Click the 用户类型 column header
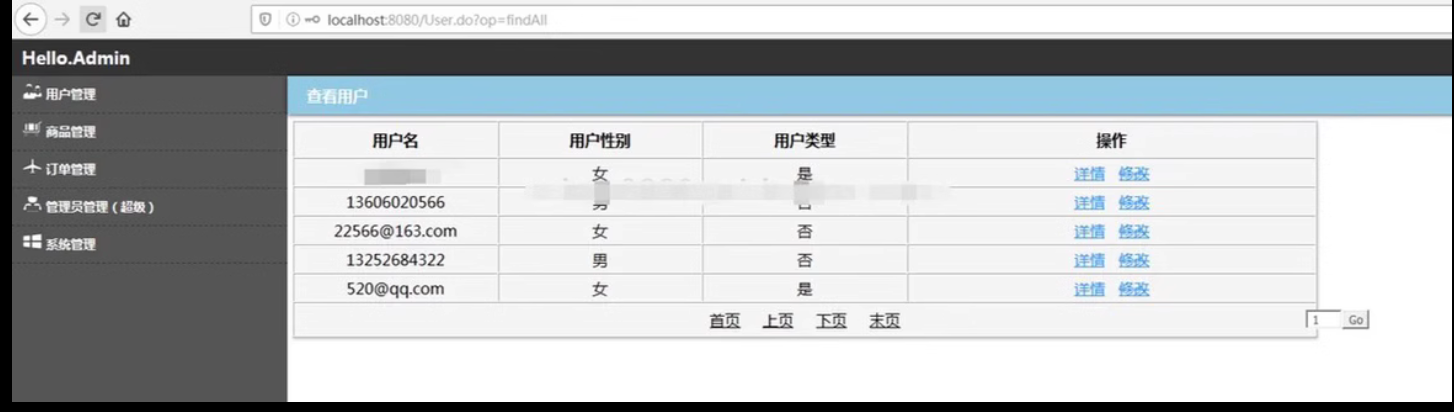Screen dimensions: 1454x412 (805, 141)
